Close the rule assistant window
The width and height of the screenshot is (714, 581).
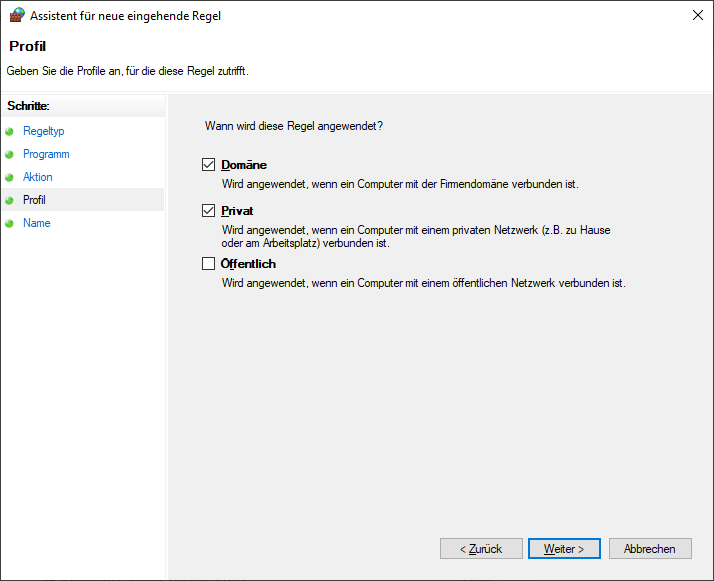(x=696, y=16)
